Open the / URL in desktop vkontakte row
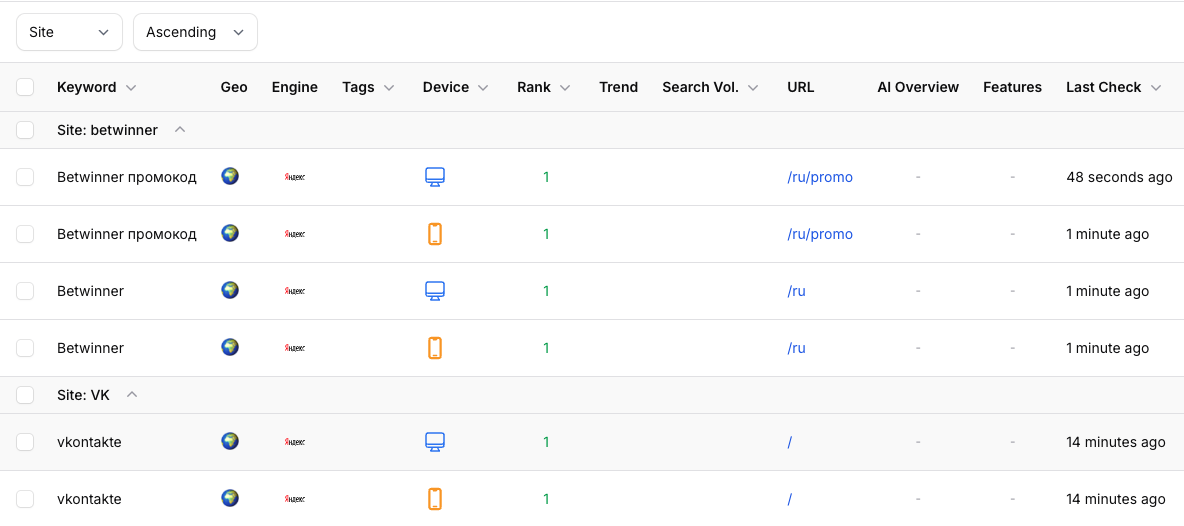Image resolution: width=1184 pixels, height=526 pixels. [789, 442]
